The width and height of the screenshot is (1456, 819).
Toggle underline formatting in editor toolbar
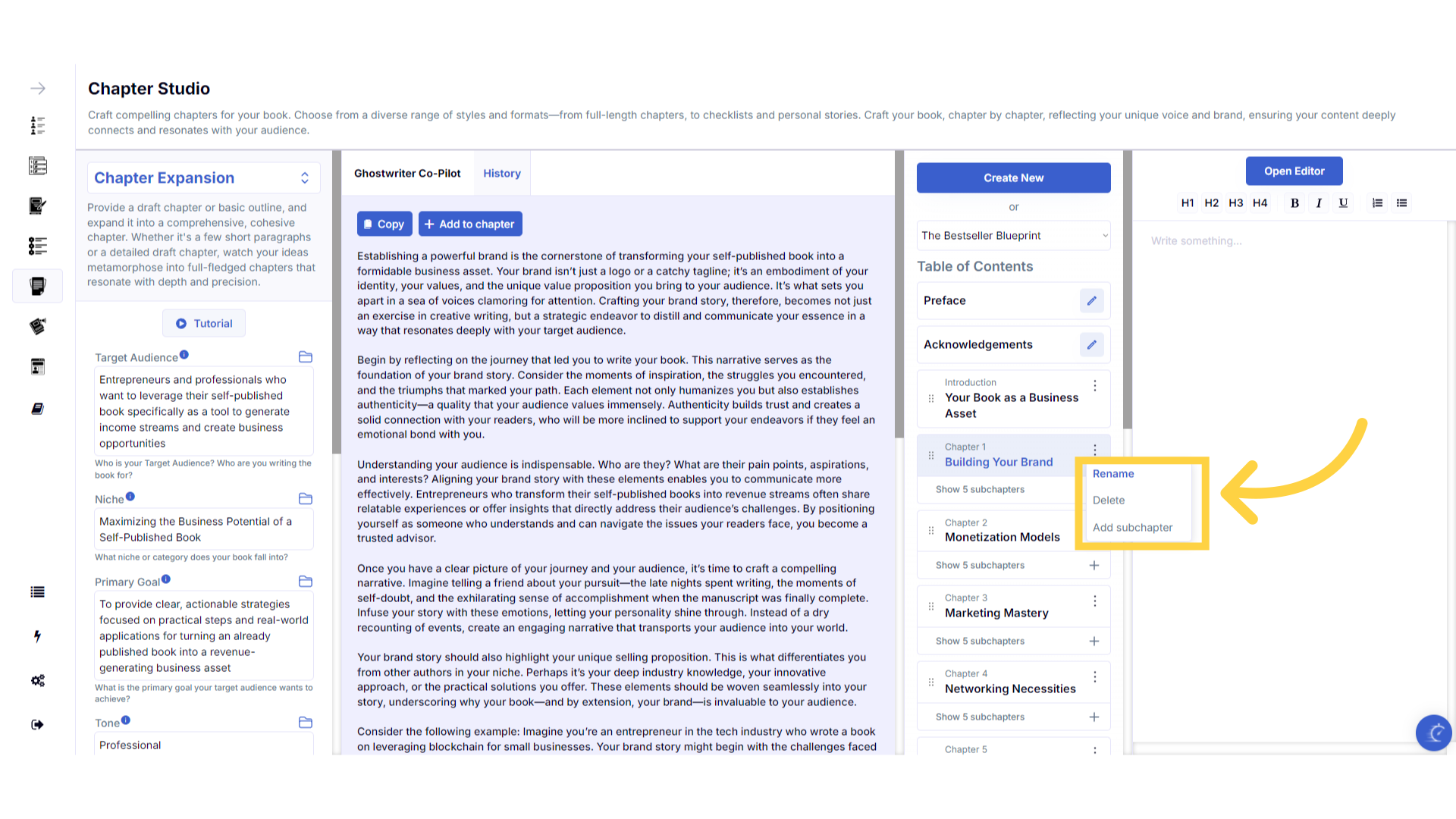click(1343, 203)
